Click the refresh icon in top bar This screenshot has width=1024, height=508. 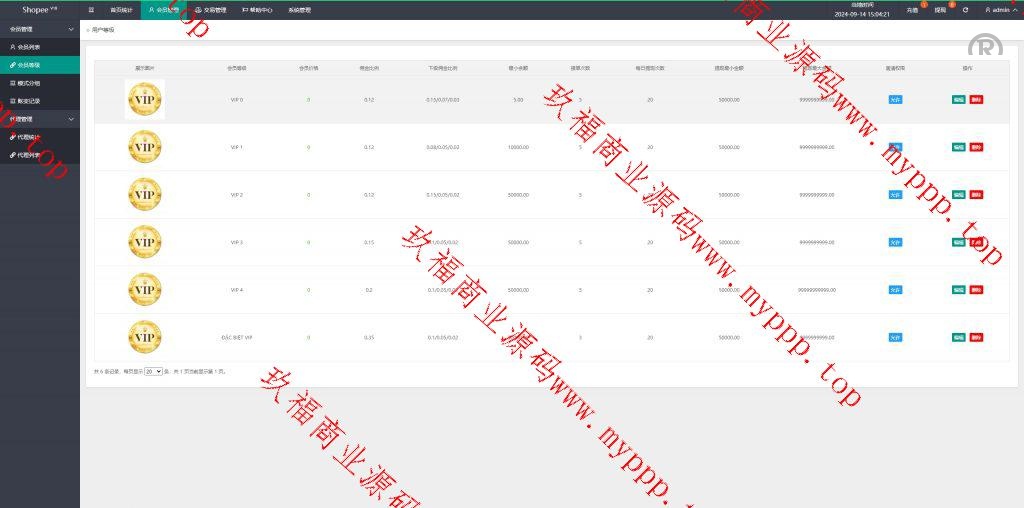(965, 10)
